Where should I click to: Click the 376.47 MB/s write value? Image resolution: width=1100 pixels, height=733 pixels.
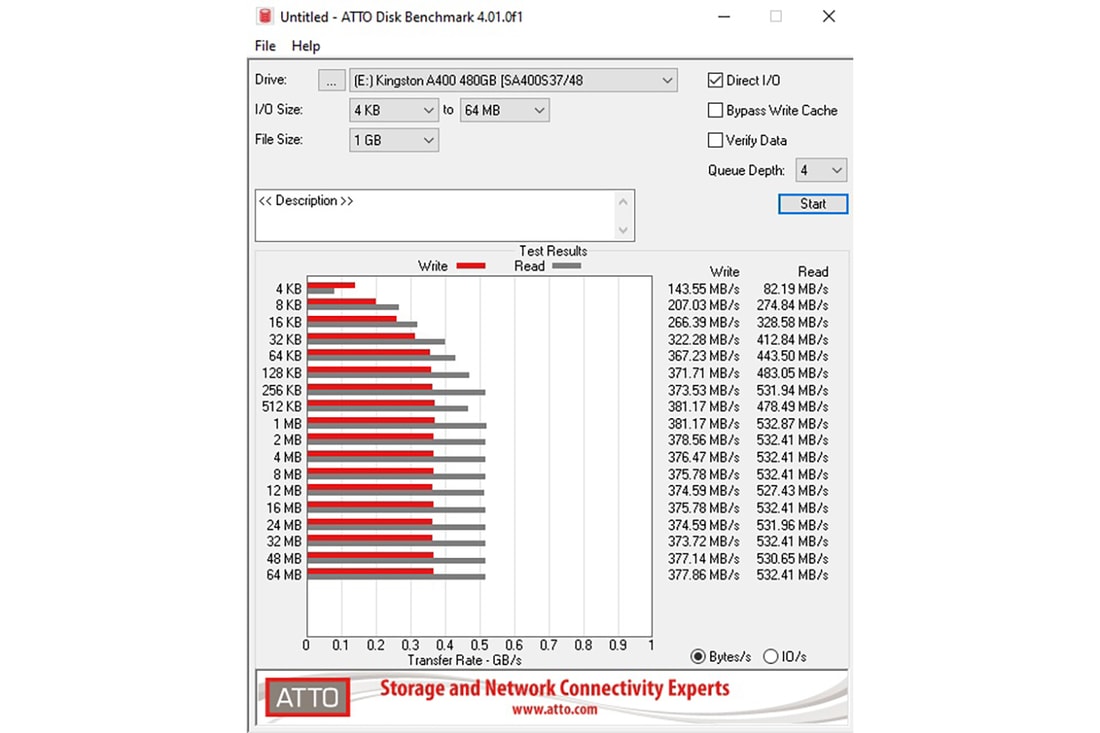(x=703, y=457)
